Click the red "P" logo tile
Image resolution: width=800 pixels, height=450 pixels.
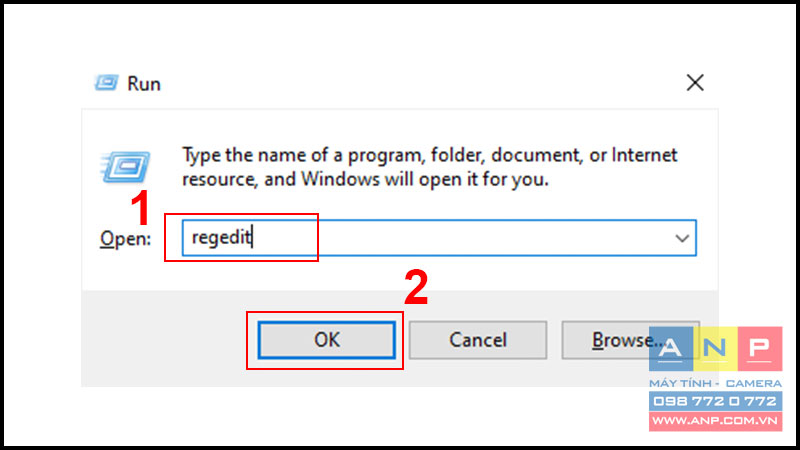(x=760, y=349)
